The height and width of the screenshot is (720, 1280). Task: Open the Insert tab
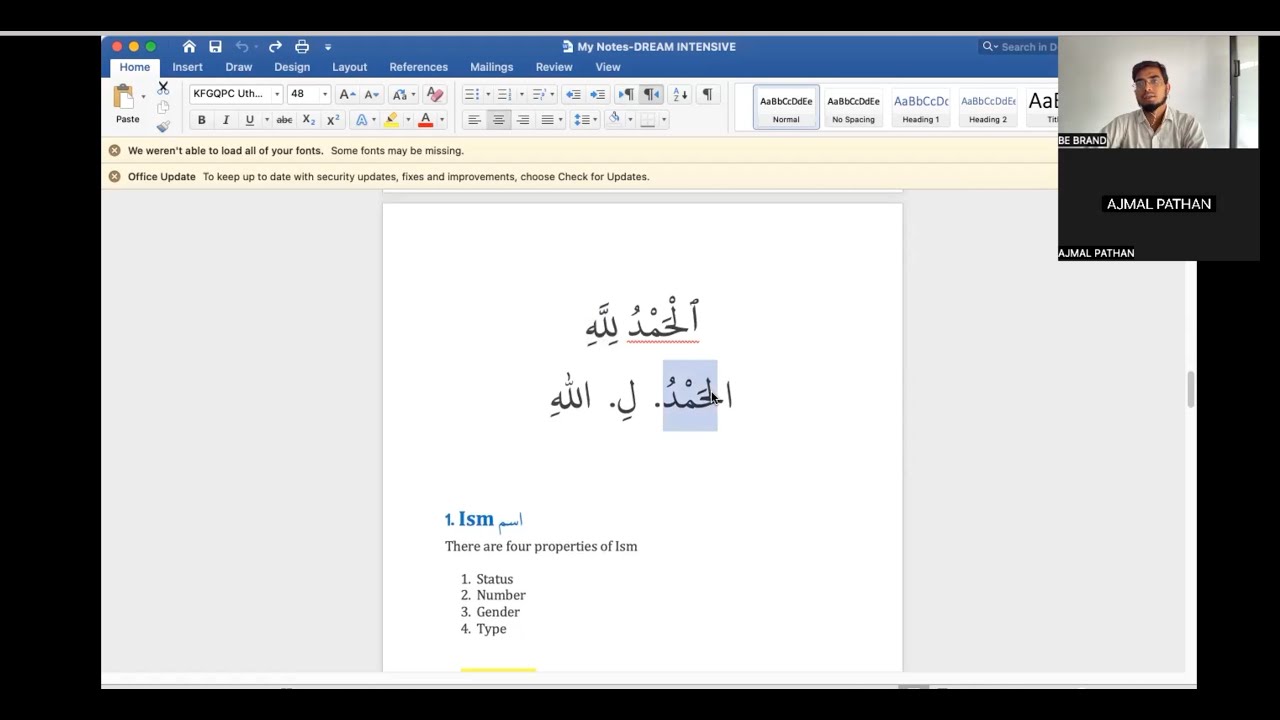tap(187, 67)
